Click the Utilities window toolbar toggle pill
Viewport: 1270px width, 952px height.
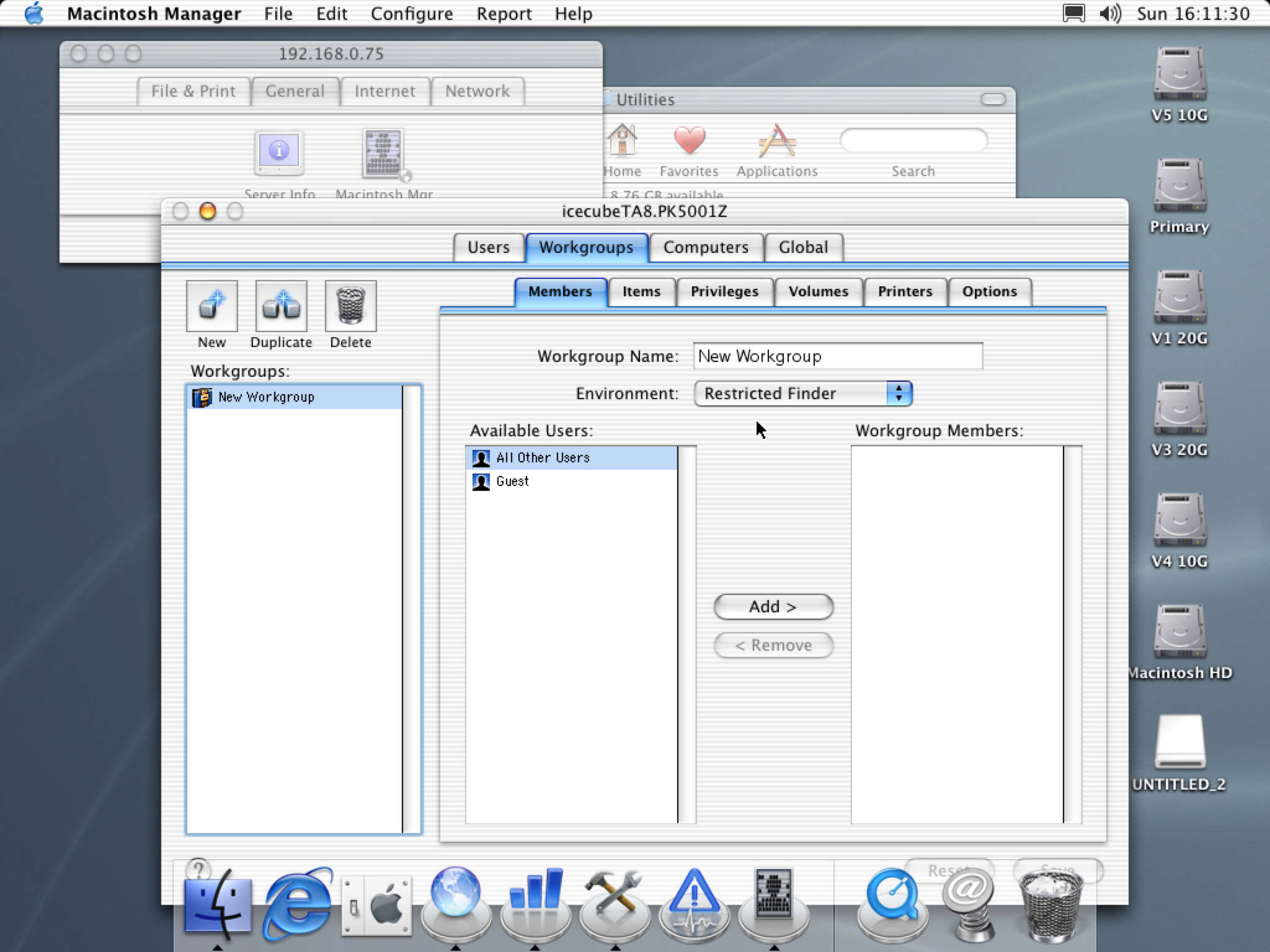click(993, 100)
